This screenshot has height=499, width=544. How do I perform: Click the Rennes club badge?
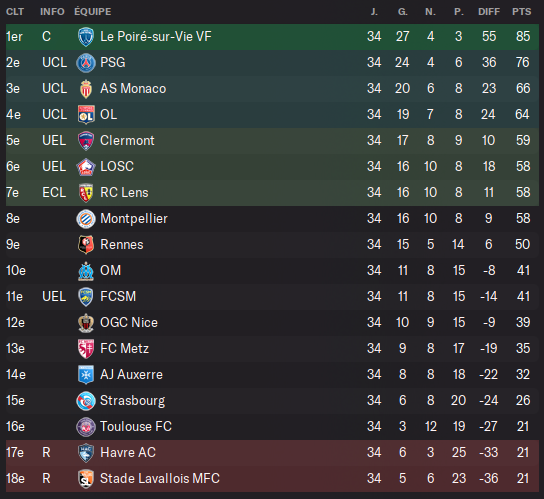86,245
